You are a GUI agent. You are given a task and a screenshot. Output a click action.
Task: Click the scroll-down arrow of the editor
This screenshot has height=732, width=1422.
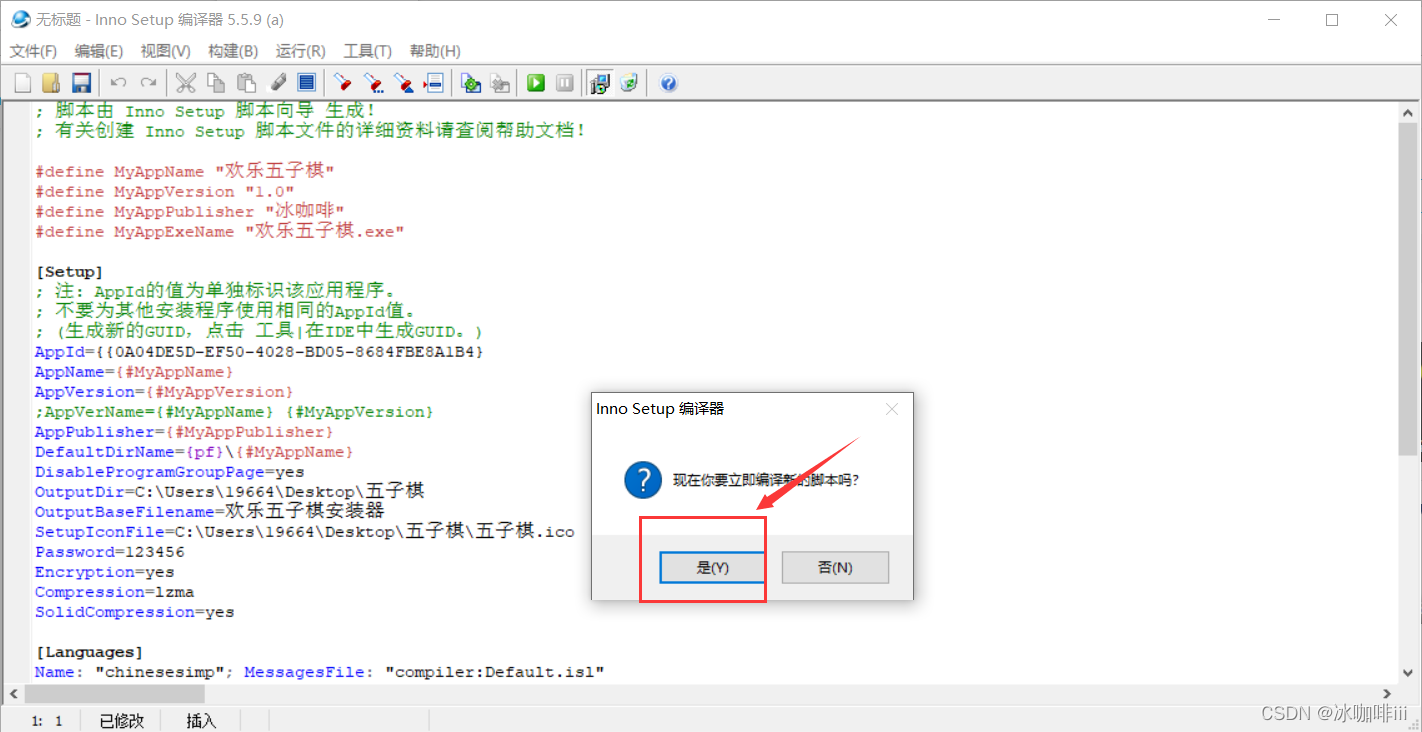[1409, 675]
